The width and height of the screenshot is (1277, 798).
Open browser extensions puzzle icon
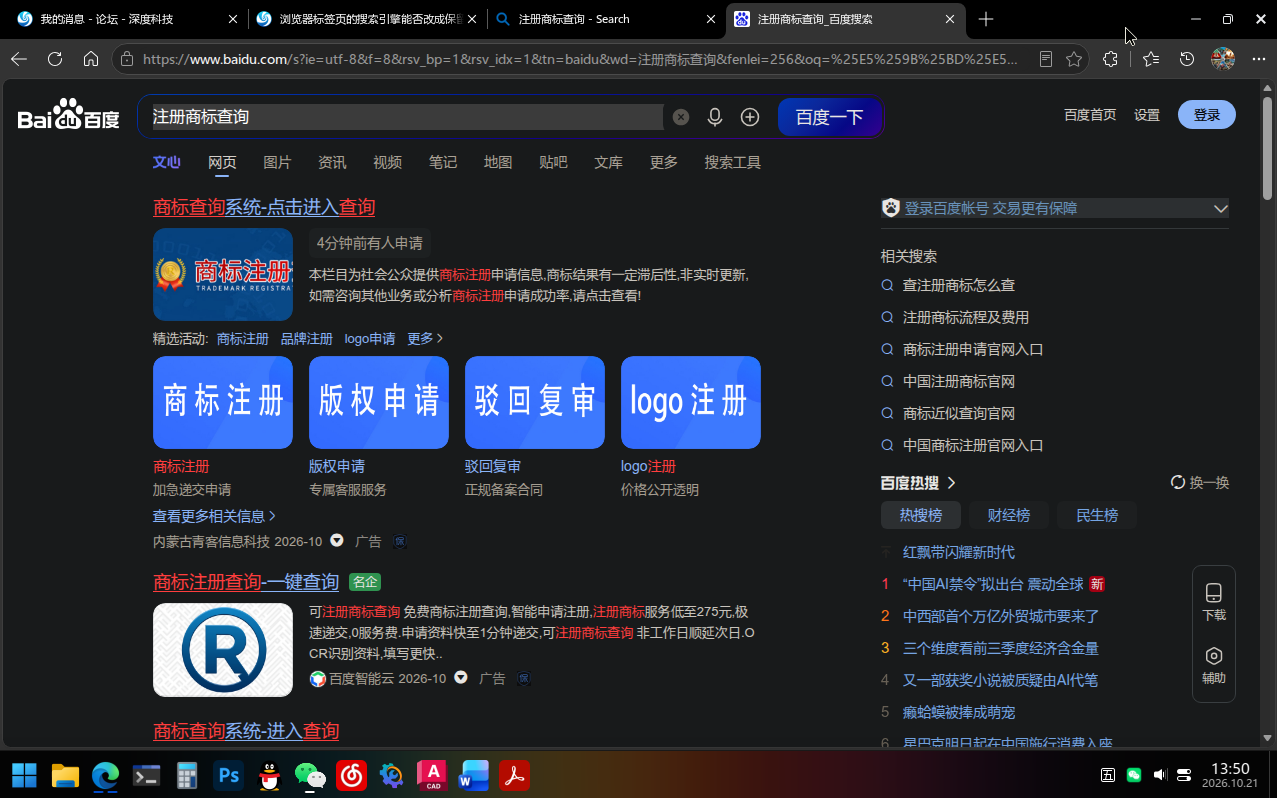click(1110, 59)
